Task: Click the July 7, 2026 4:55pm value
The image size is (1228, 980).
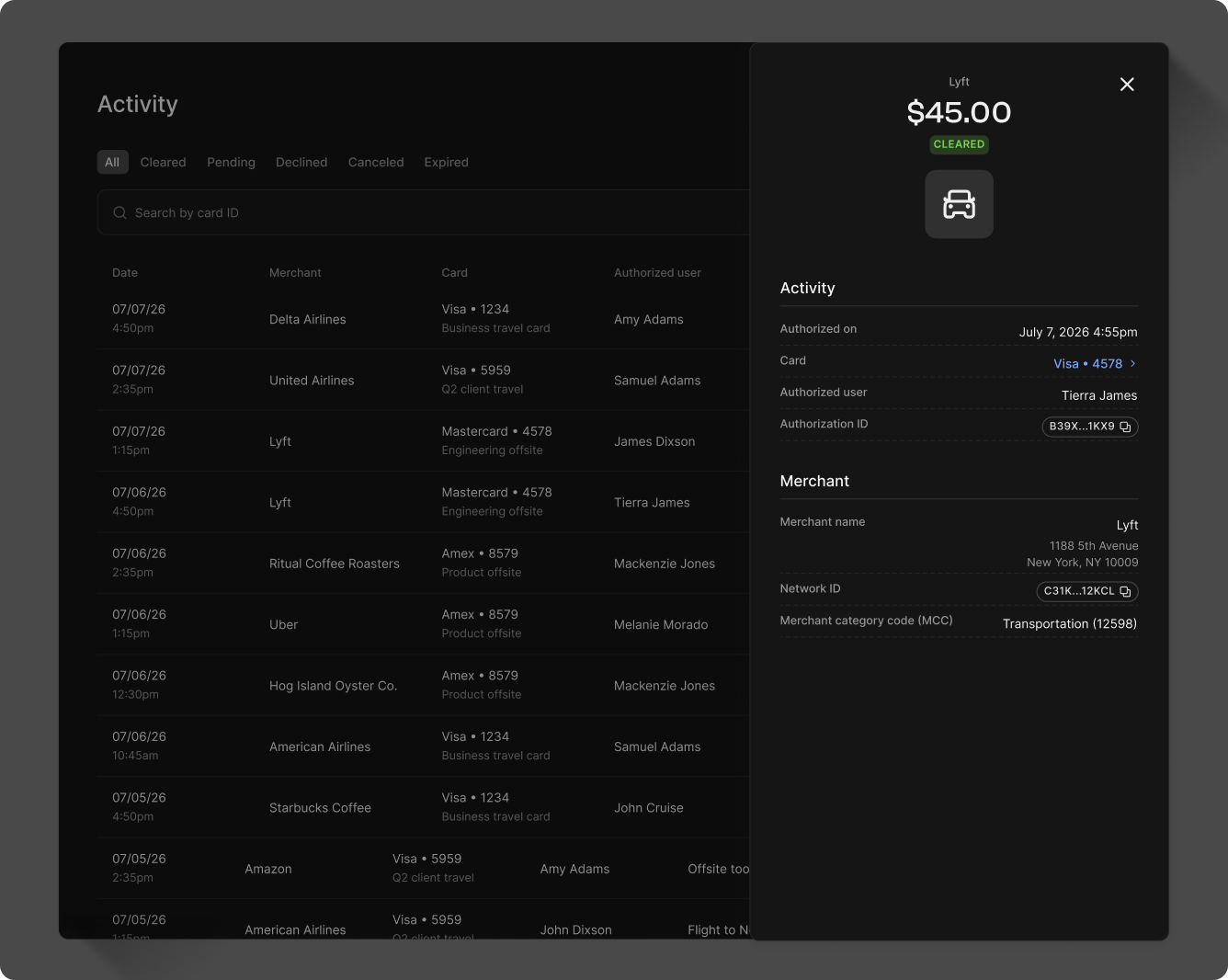Action: [x=1078, y=332]
